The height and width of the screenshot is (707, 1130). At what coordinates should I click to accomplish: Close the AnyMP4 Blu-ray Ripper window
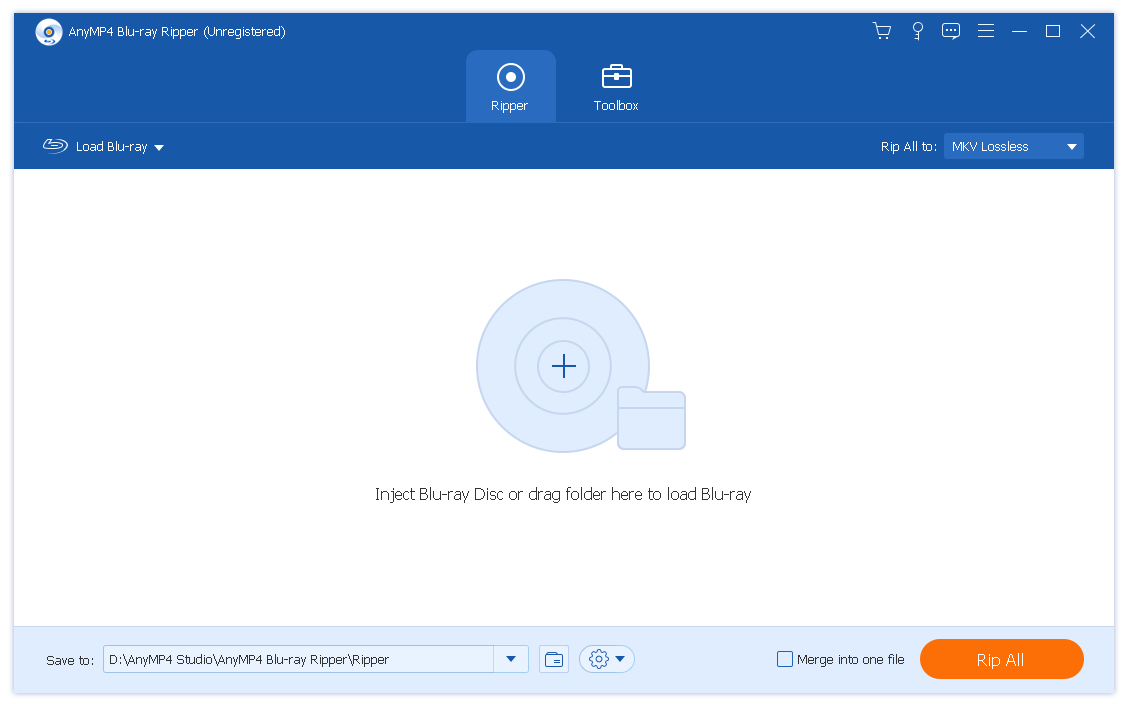pyautogui.click(x=1087, y=31)
